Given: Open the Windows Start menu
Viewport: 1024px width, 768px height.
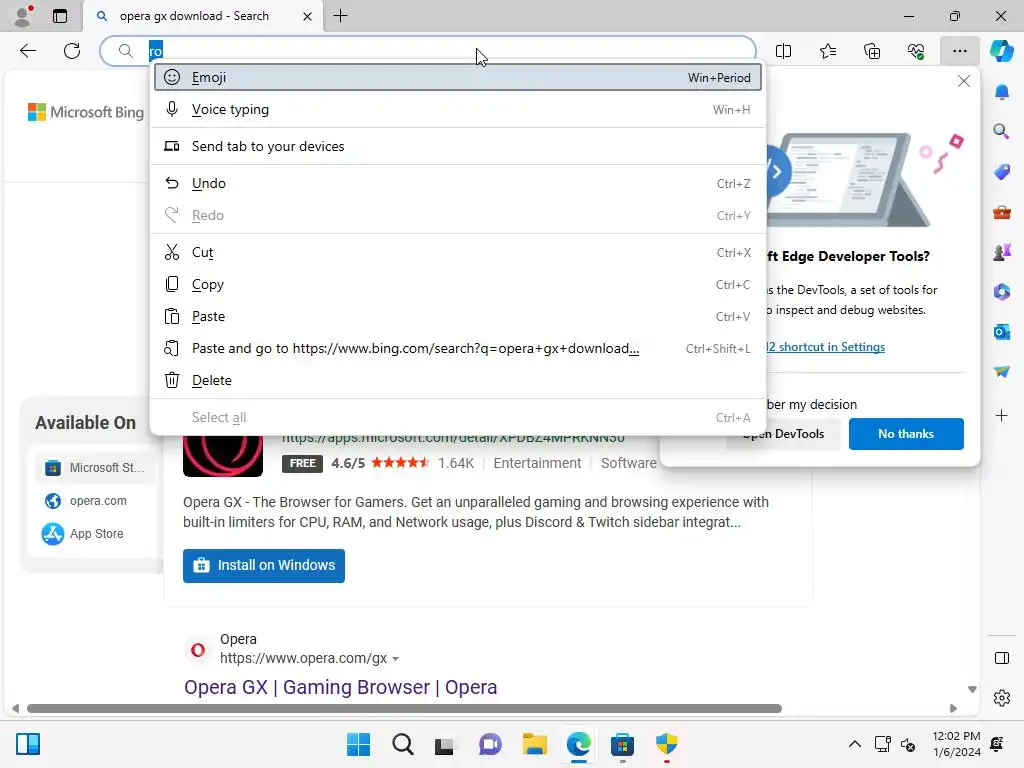Looking at the screenshot, I should 358,744.
